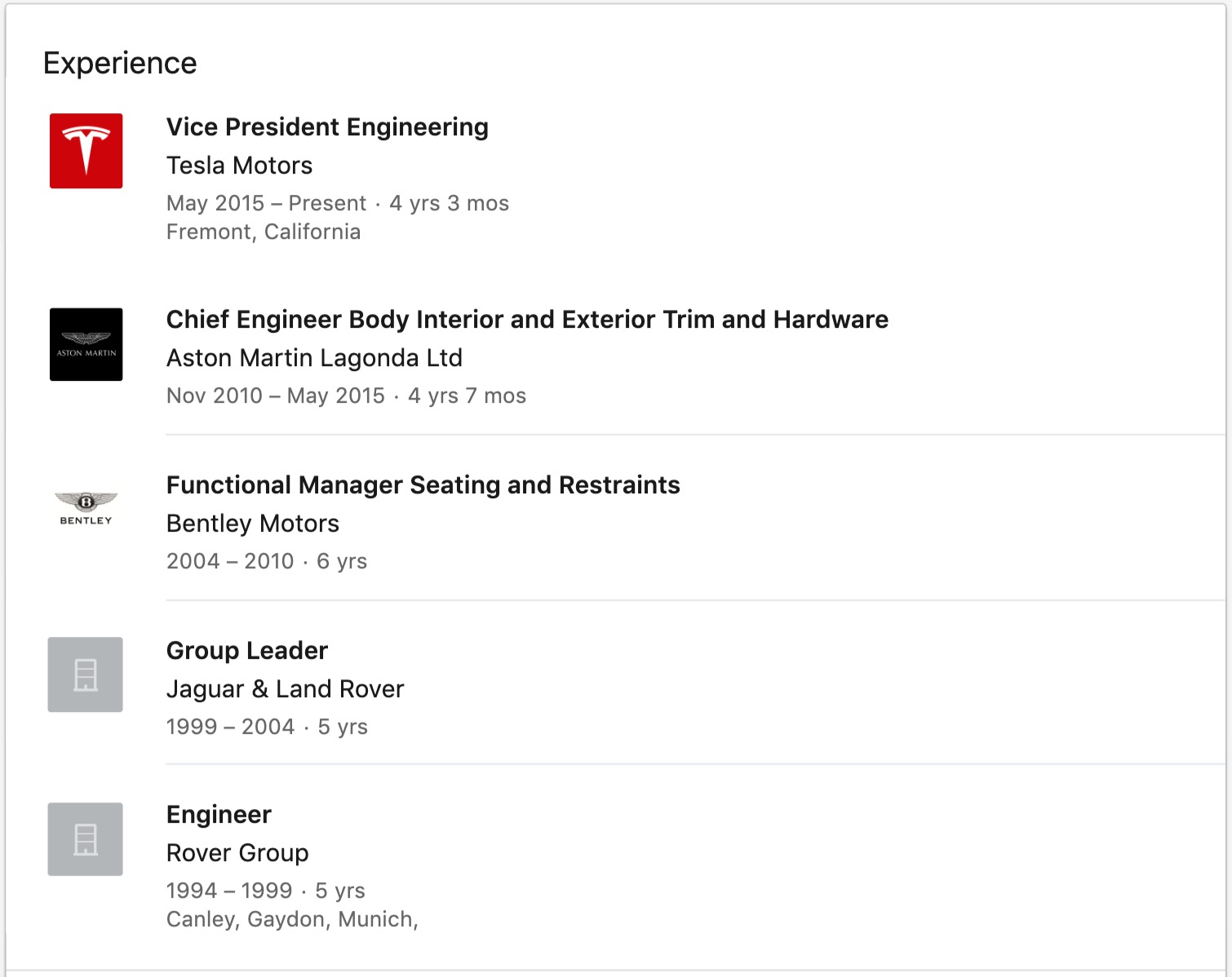Click the Fremont, California location text
The width and height of the screenshot is (1232, 977).
pyautogui.click(x=263, y=232)
